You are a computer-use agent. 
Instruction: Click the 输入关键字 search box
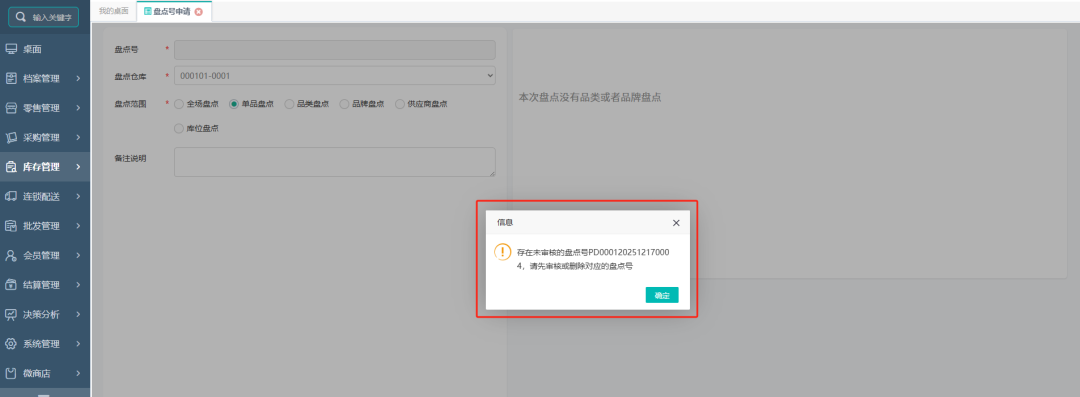[43, 17]
